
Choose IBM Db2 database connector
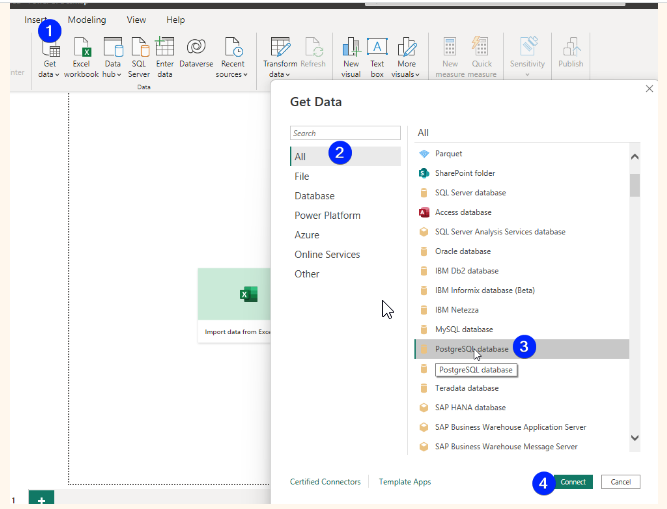pyautogui.click(x=522, y=271)
